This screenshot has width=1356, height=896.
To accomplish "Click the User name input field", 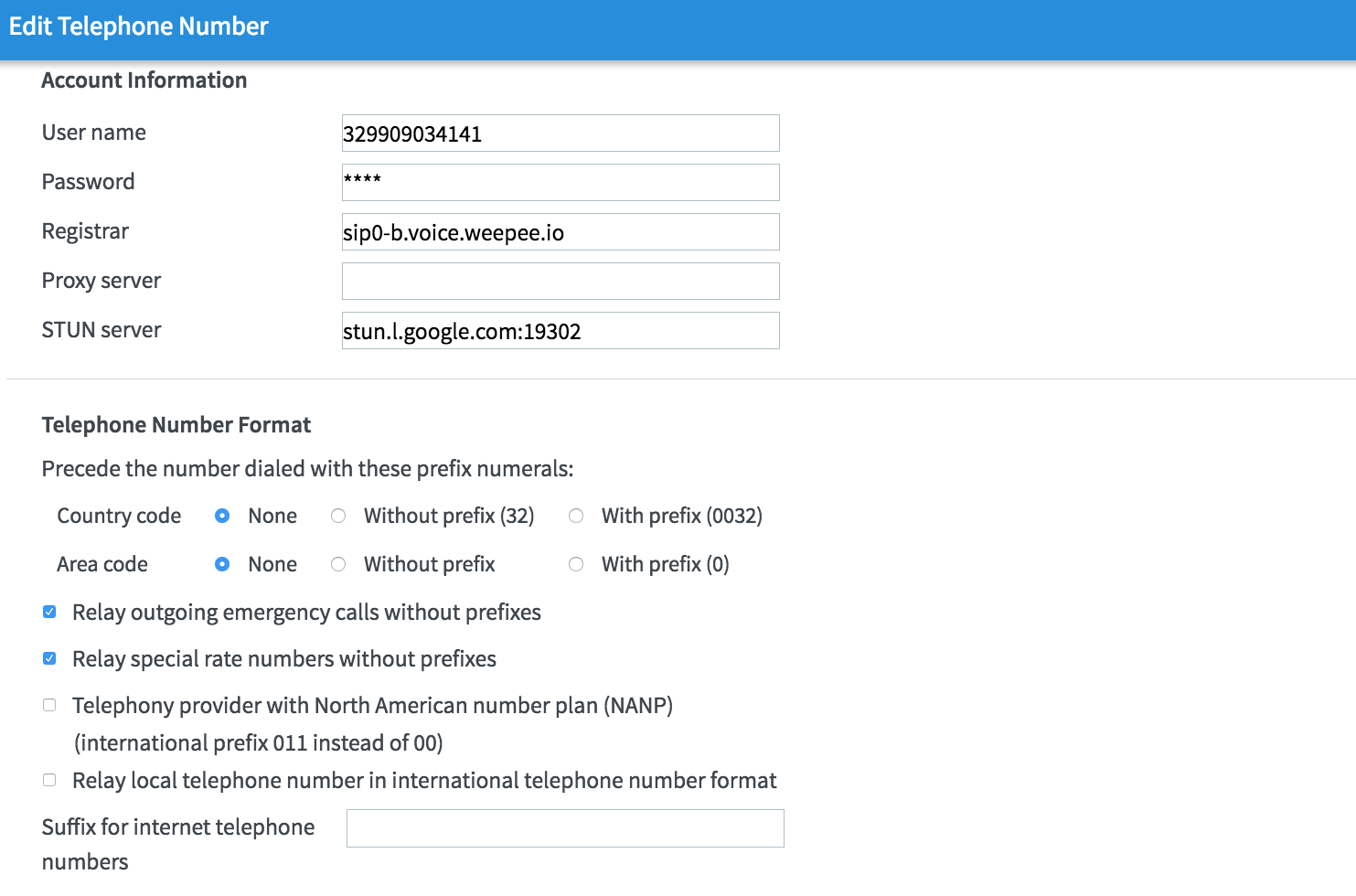I will click(x=560, y=133).
